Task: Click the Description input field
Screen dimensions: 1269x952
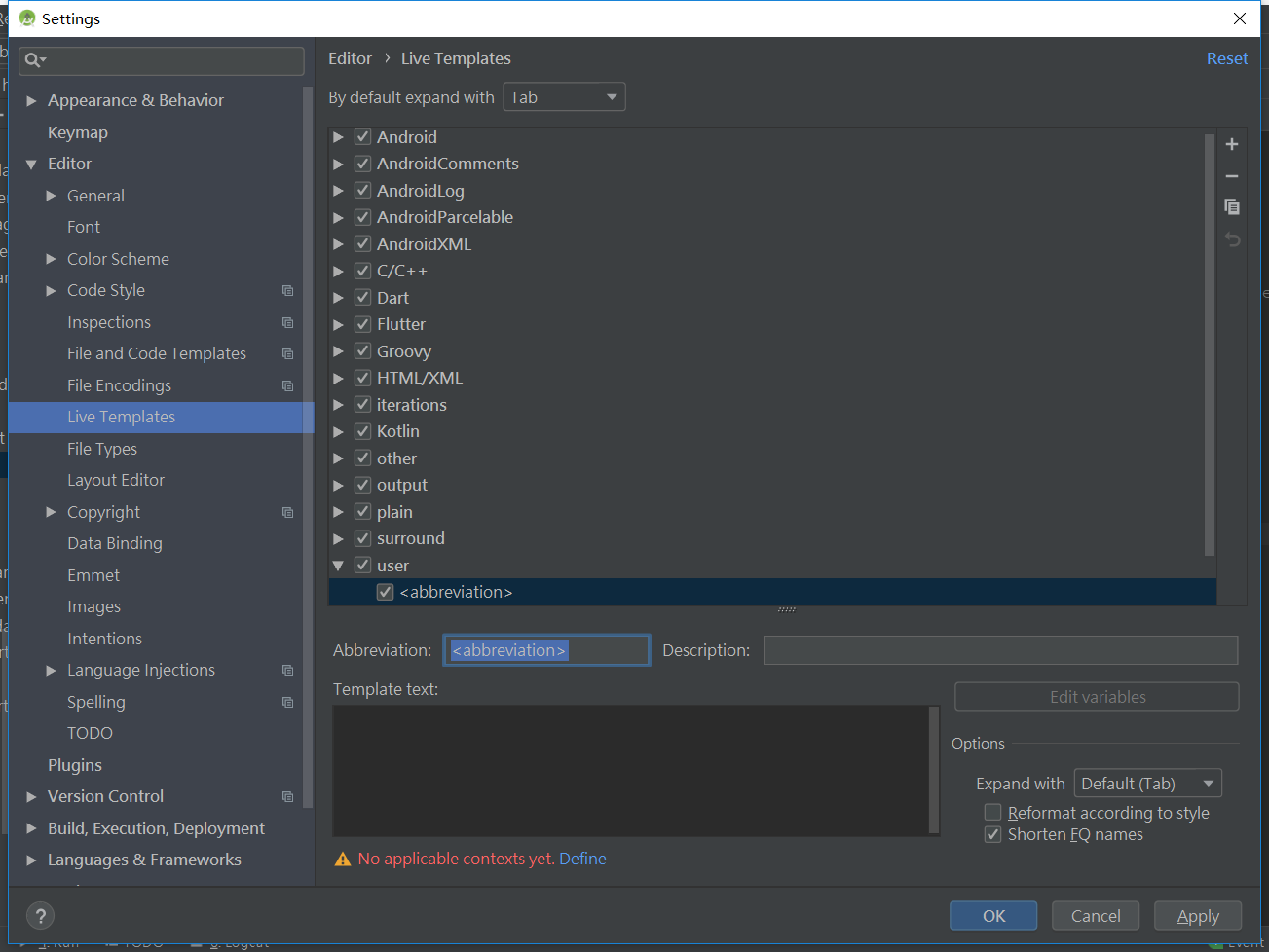Action: coord(1000,650)
